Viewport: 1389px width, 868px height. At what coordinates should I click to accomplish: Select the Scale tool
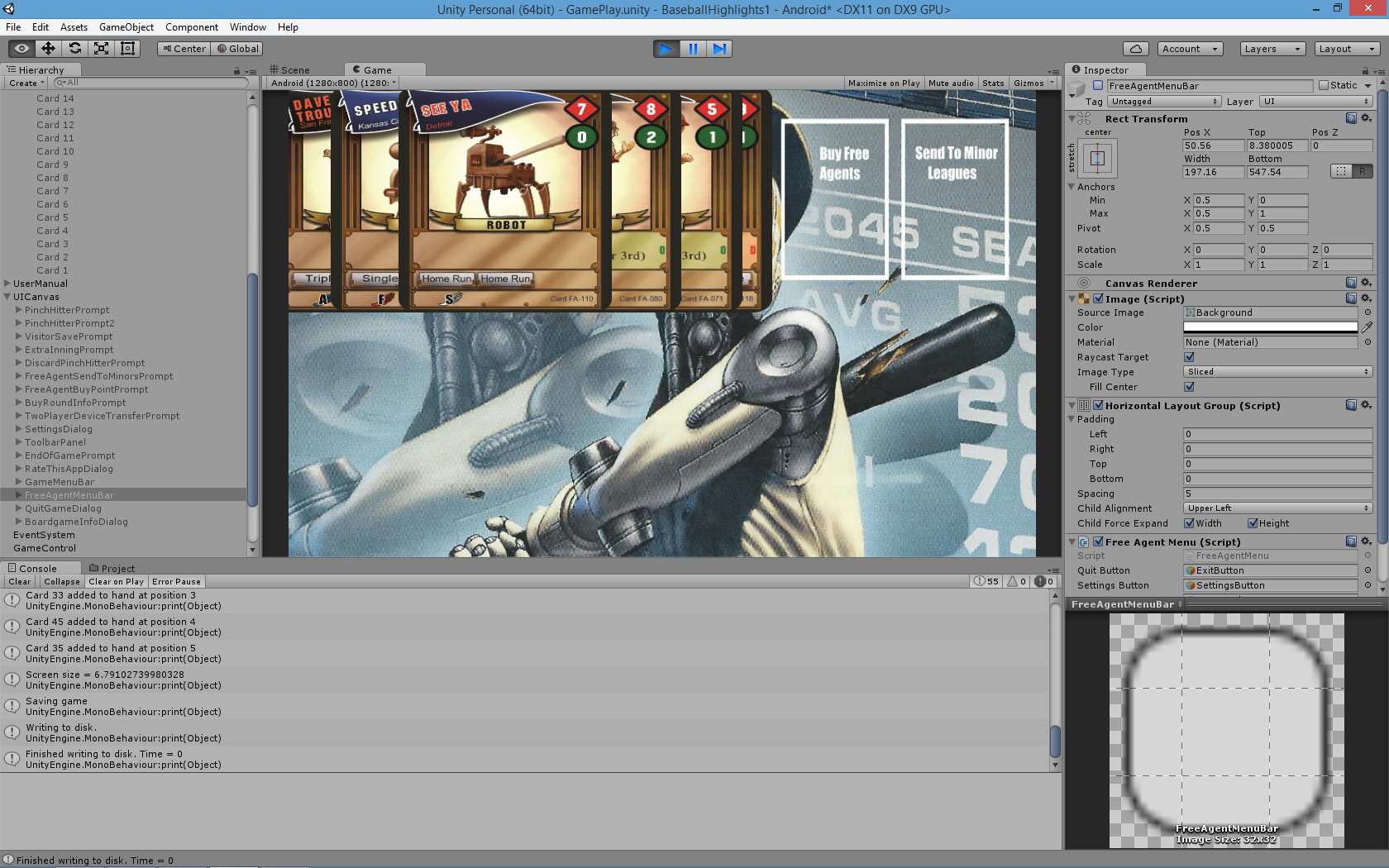pyautogui.click(x=101, y=49)
